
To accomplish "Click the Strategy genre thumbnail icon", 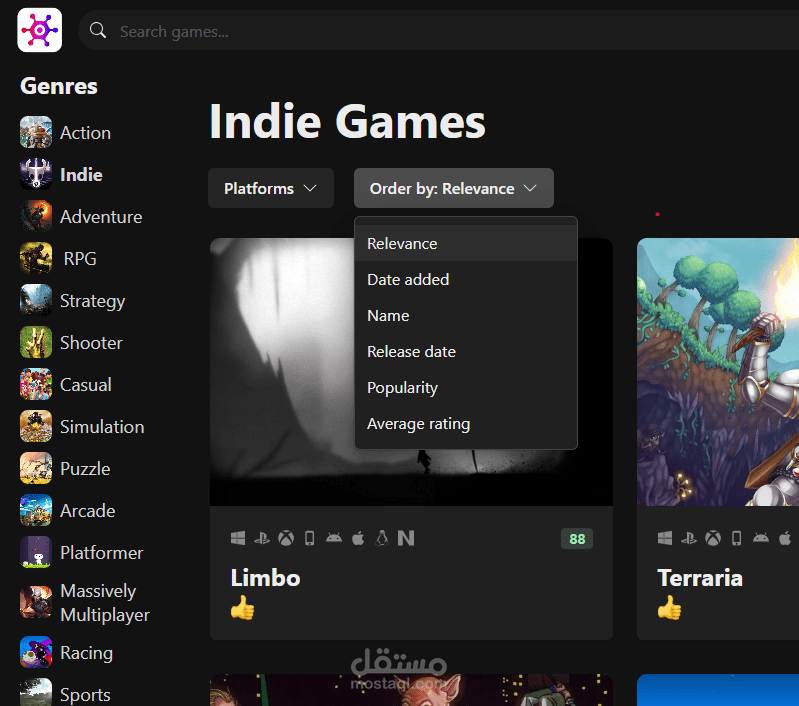I will pos(36,301).
